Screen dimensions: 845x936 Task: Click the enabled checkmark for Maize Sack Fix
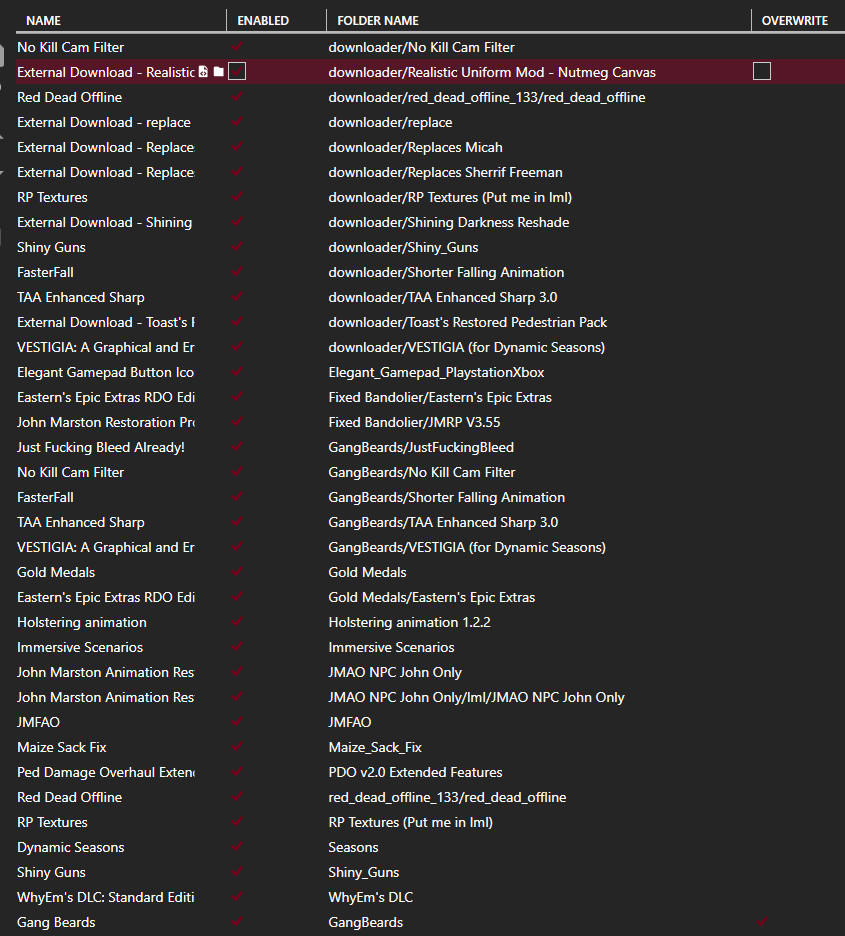[x=237, y=747]
